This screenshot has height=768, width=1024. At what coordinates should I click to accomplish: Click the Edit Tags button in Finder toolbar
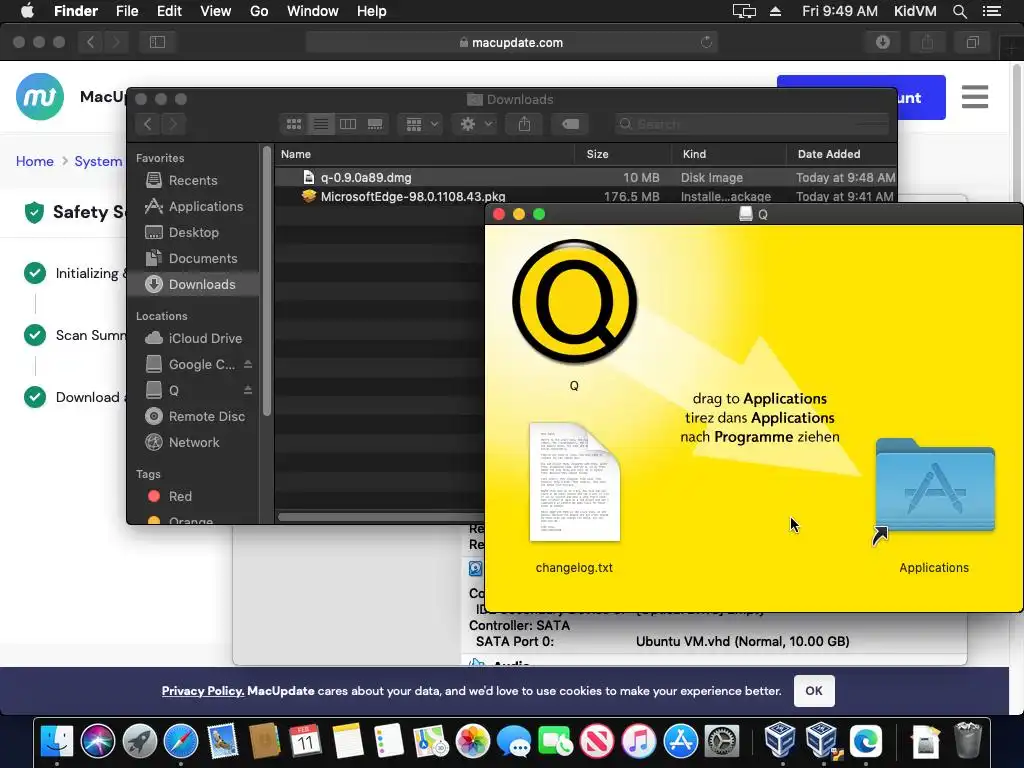(x=570, y=124)
